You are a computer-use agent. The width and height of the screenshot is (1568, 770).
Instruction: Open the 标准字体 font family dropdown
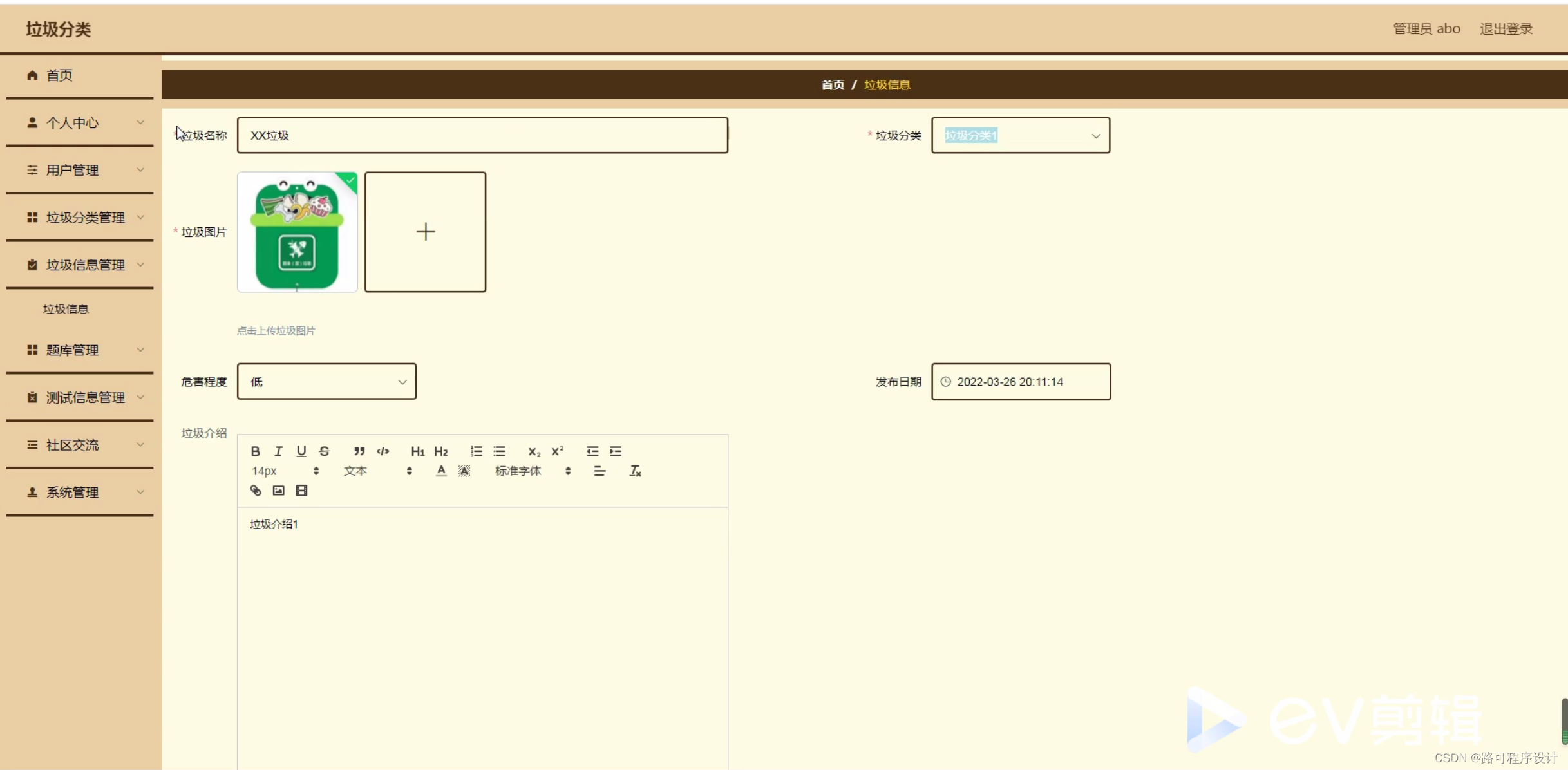coord(533,471)
